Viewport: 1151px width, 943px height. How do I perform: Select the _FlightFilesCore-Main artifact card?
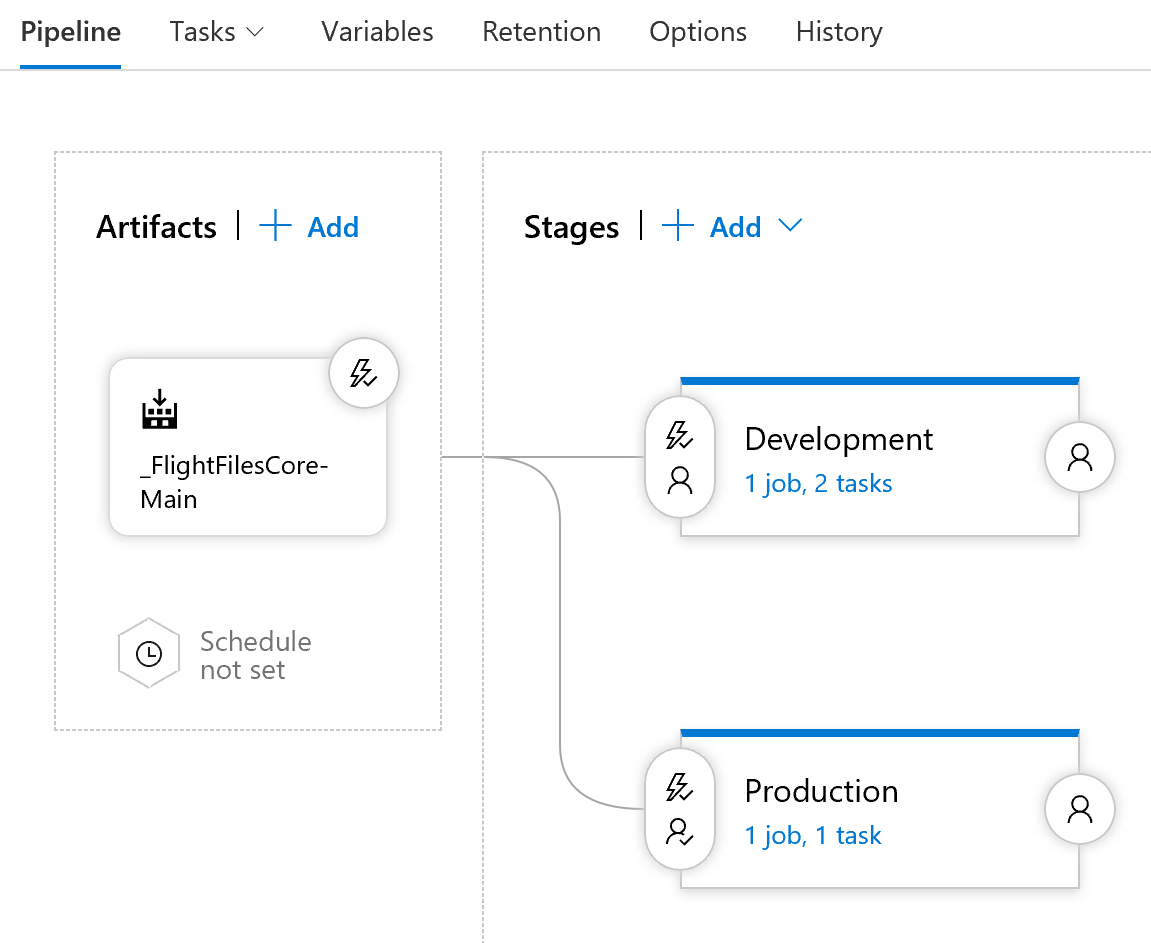click(x=247, y=470)
